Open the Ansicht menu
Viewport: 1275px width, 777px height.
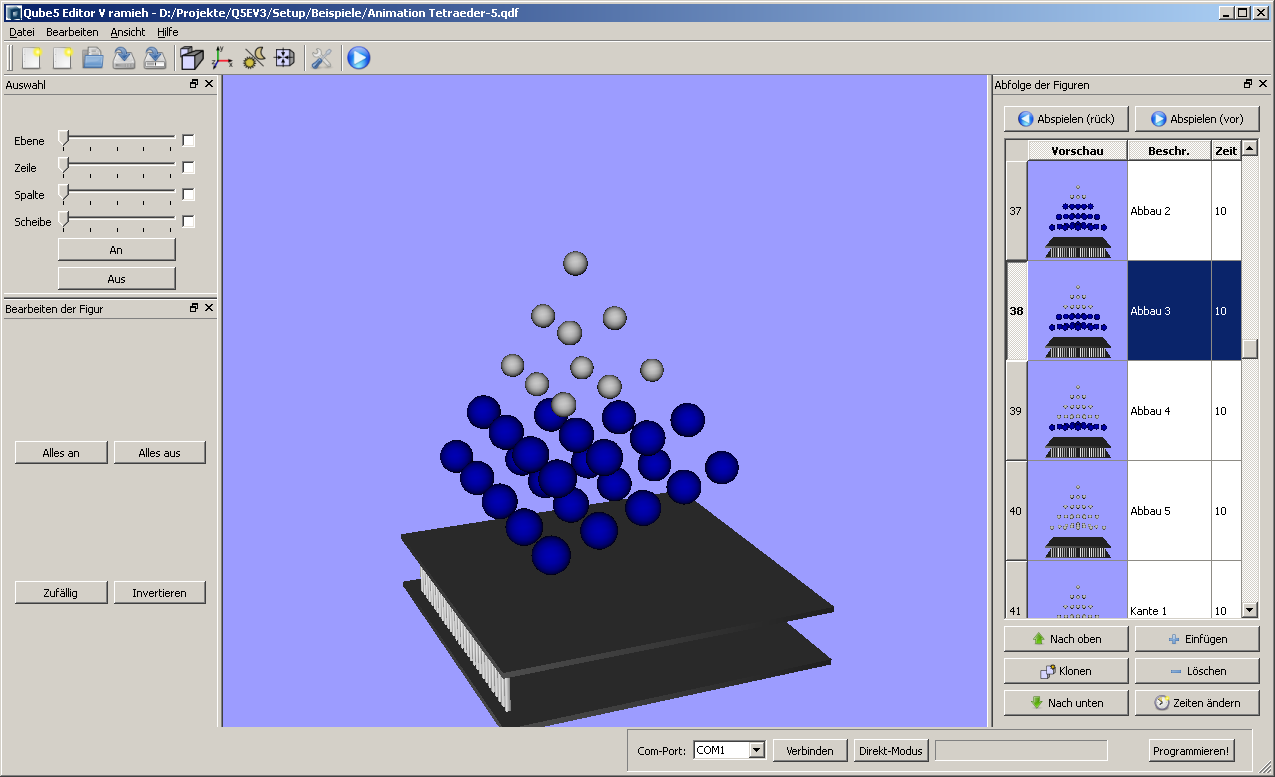tap(128, 32)
